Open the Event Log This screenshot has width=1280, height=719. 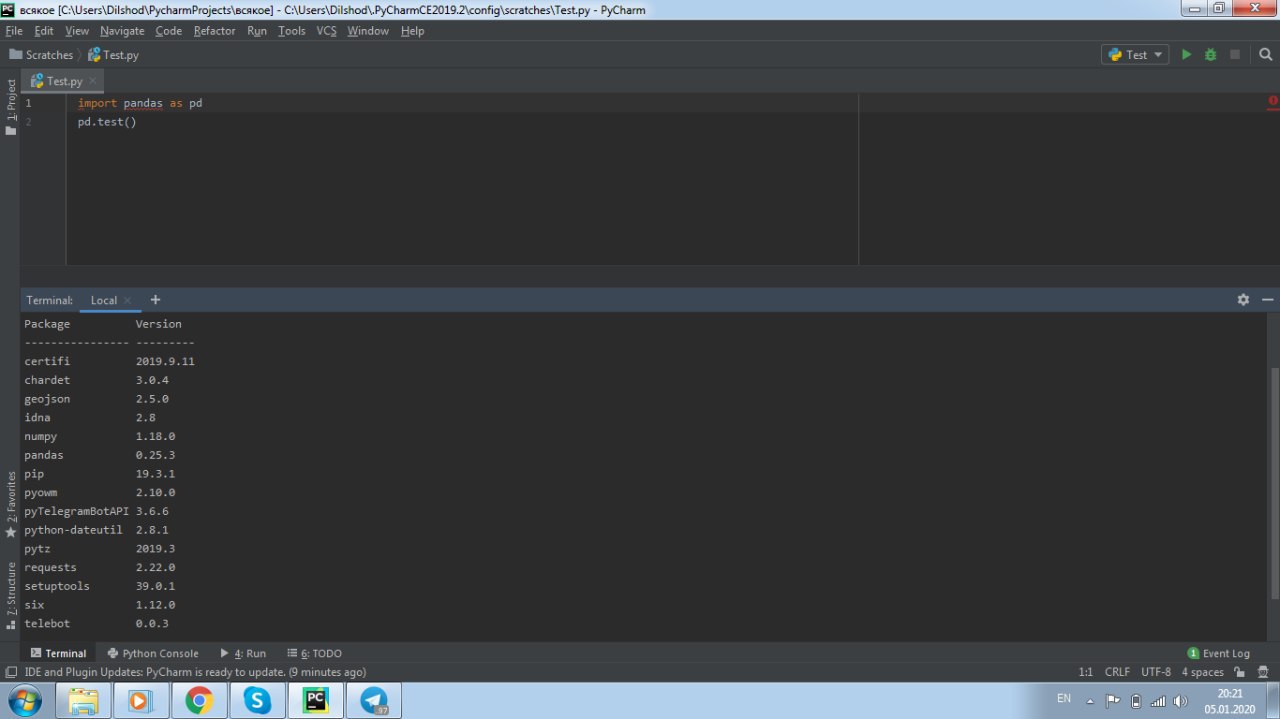pos(1218,653)
